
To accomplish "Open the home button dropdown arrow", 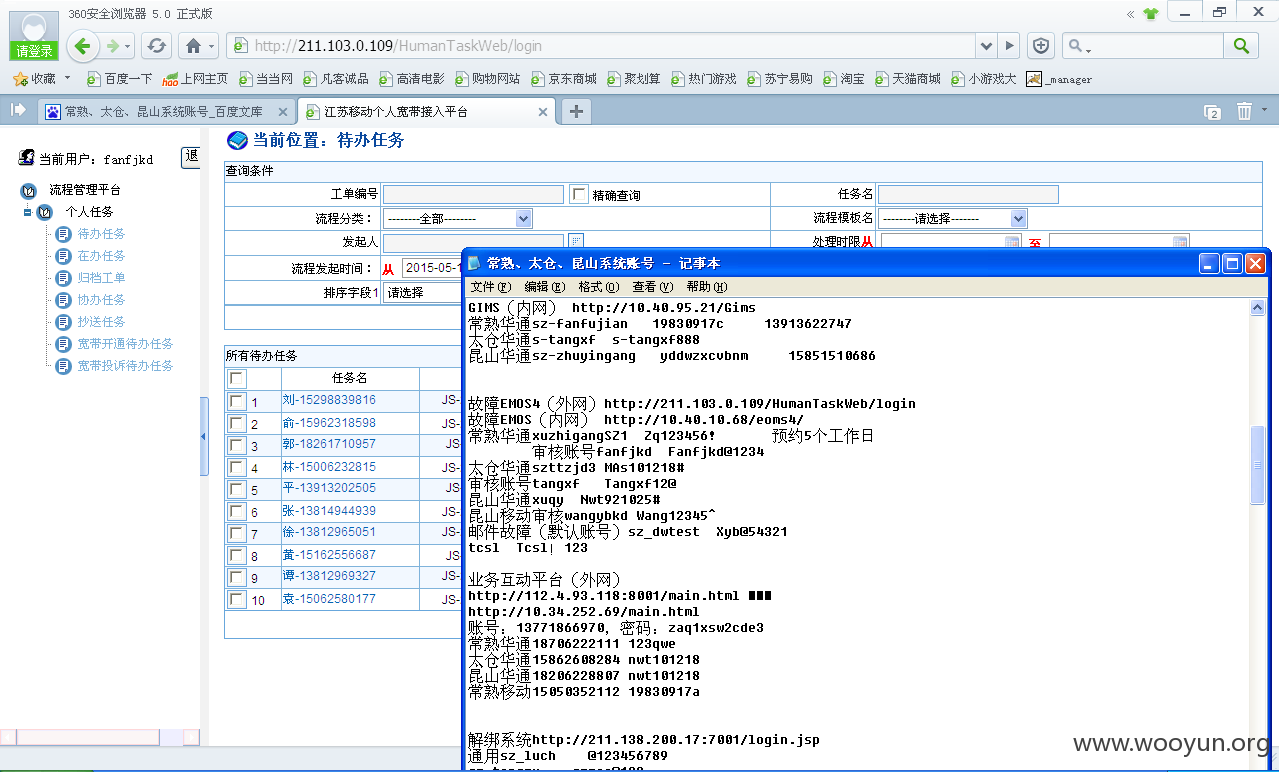I will point(212,45).
